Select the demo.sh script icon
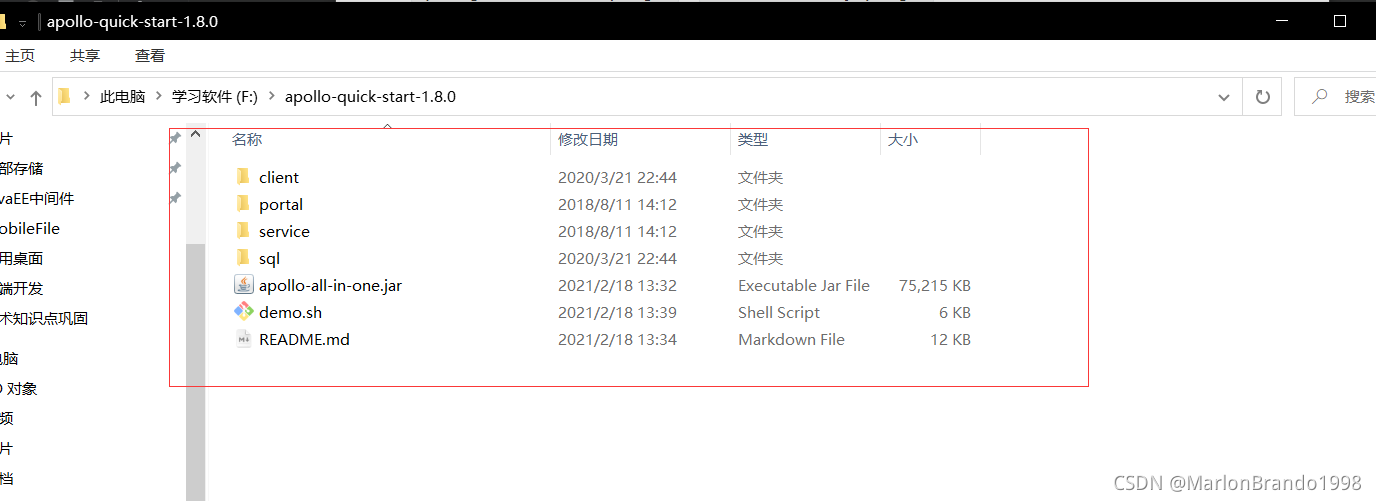The width and height of the screenshot is (1376, 501). [x=244, y=312]
